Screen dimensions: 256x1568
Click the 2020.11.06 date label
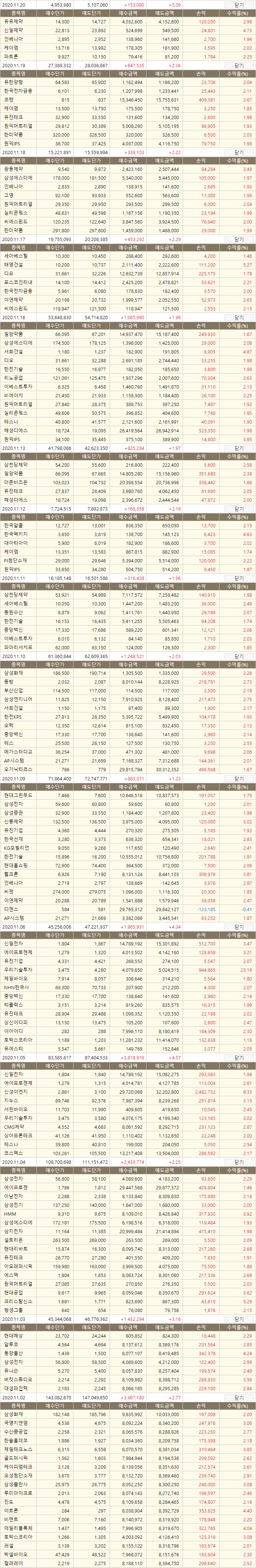coord(14,927)
